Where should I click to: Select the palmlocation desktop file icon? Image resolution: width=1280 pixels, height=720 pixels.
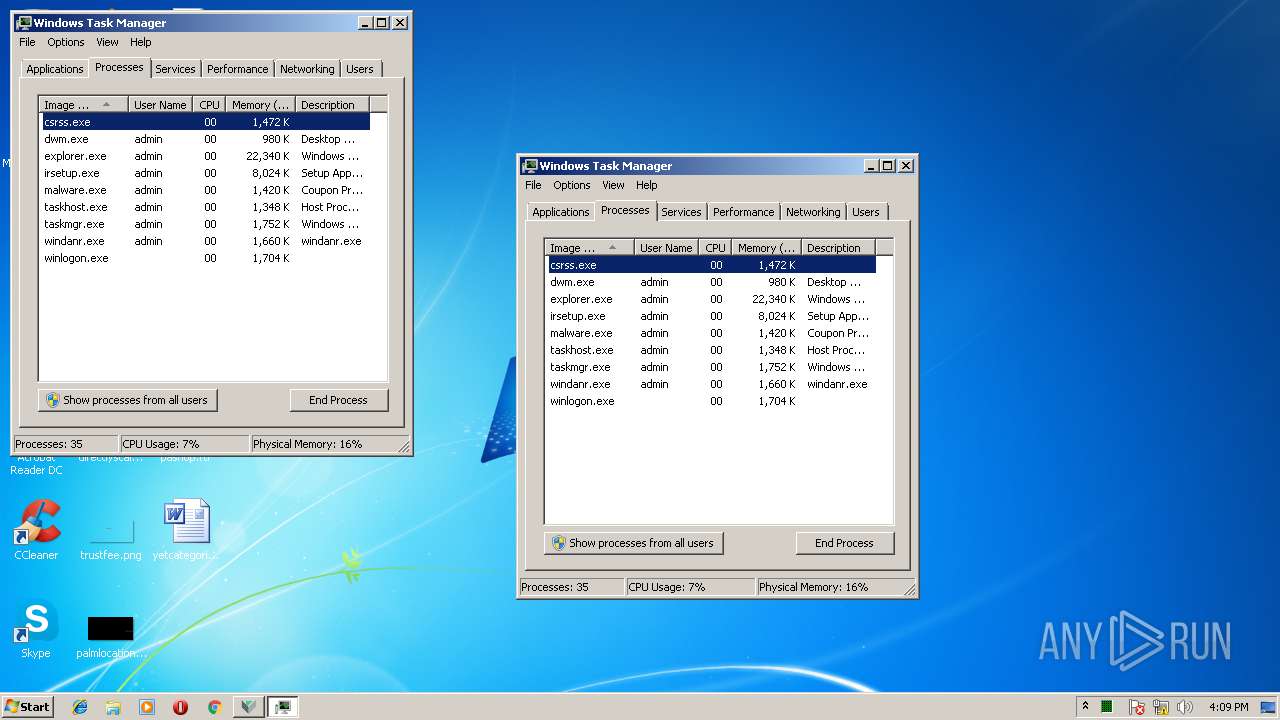pyautogui.click(x=111, y=637)
